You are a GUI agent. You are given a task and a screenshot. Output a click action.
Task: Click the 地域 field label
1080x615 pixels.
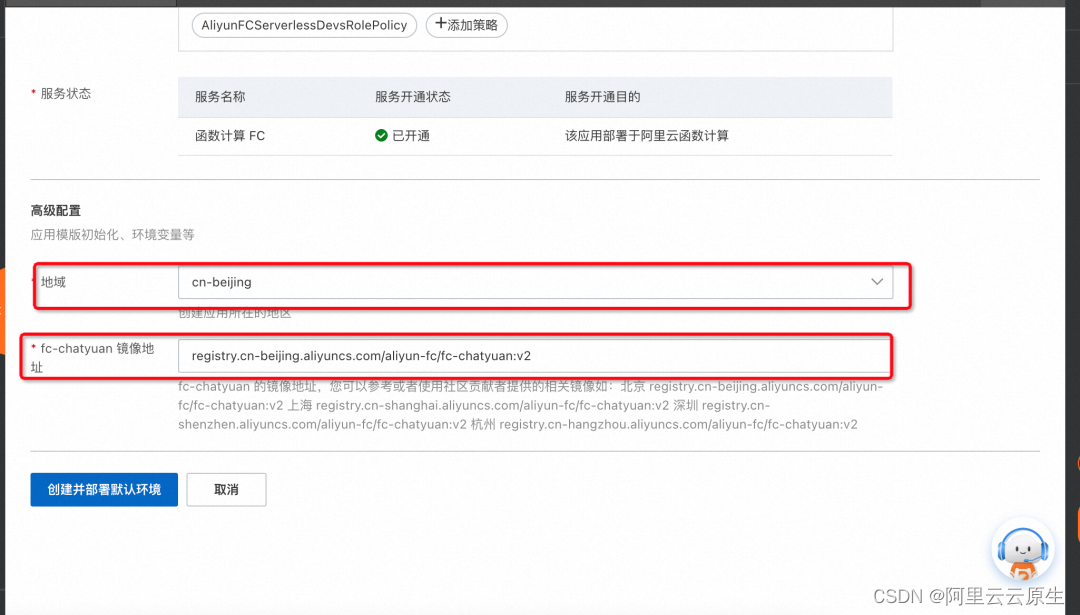click(53, 282)
